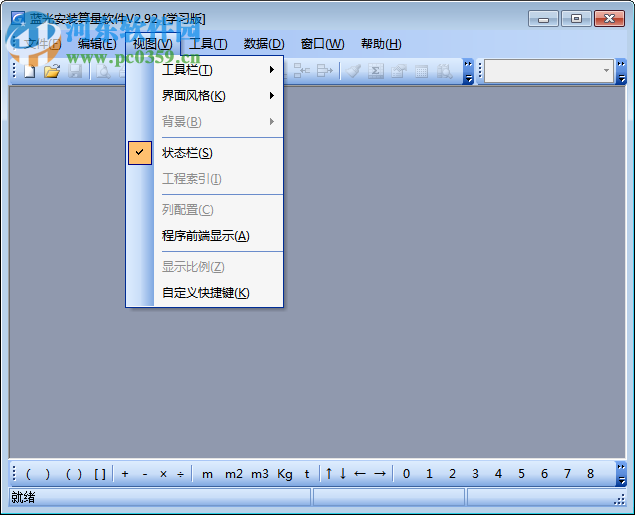This screenshot has height=515, width=635.
Task: Maximize the application window
Action: point(576,19)
